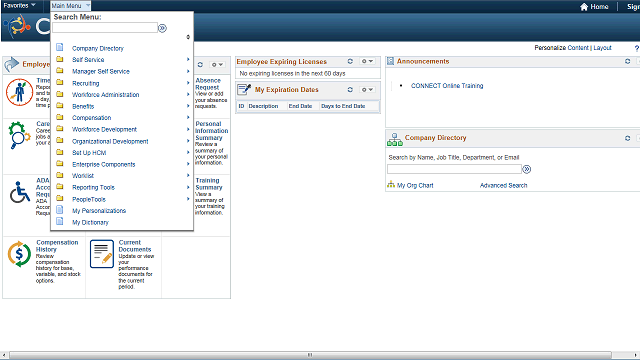Open the Training Summary link
The height and width of the screenshot is (360, 640).
coord(209,184)
